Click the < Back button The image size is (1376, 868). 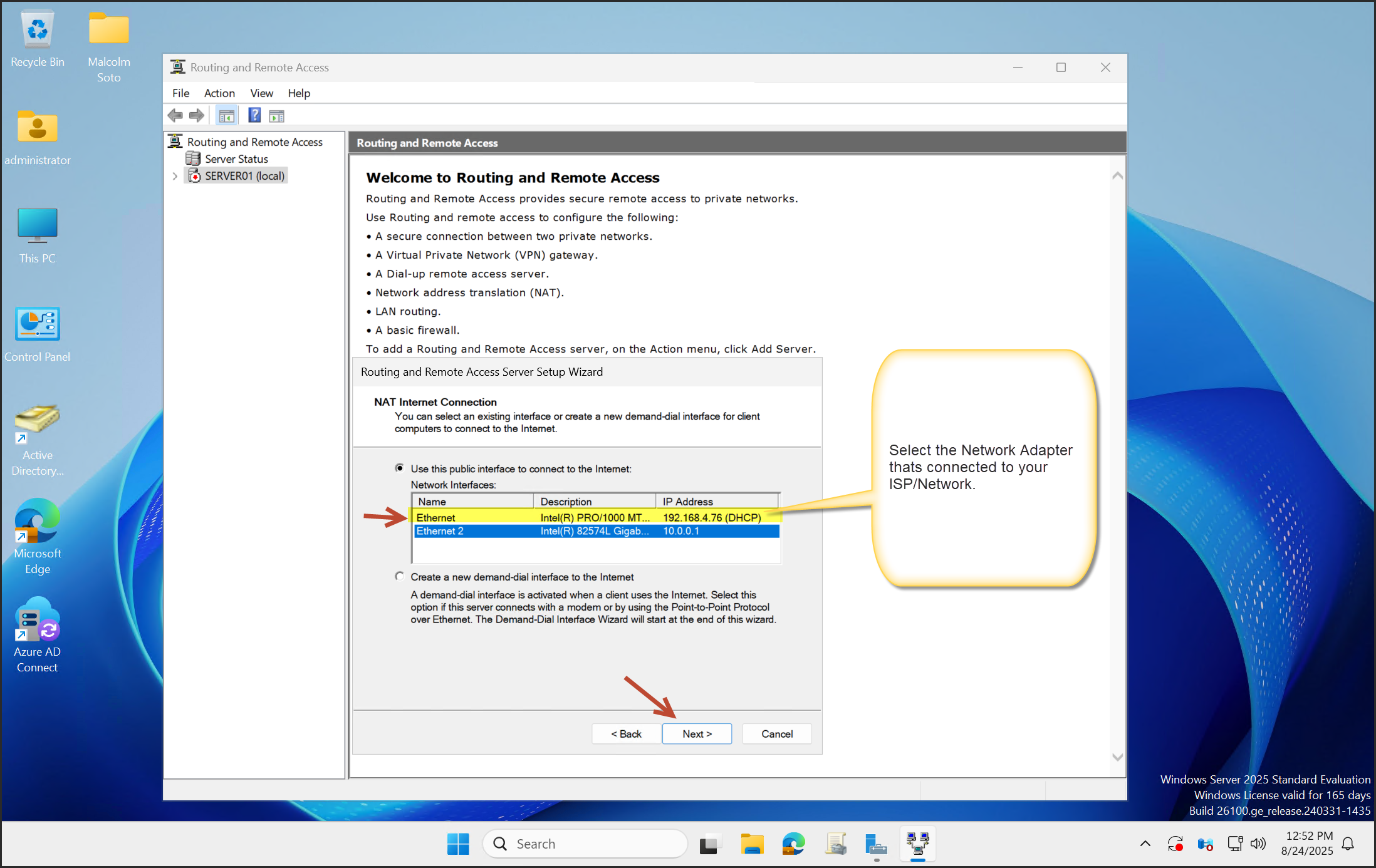[x=626, y=734]
